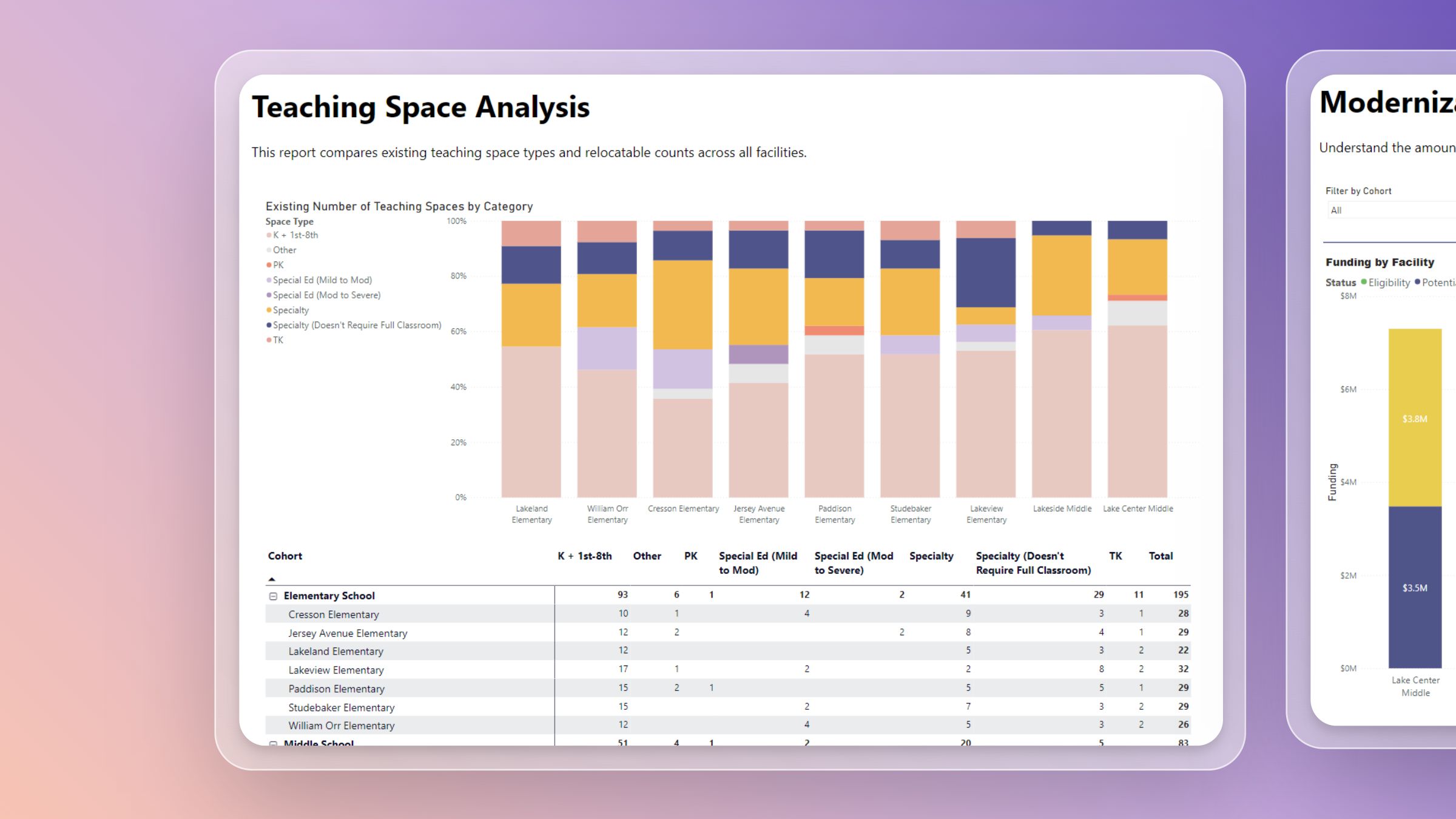
Task: Click the K + 1st-8th column header
Action: click(584, 556)
